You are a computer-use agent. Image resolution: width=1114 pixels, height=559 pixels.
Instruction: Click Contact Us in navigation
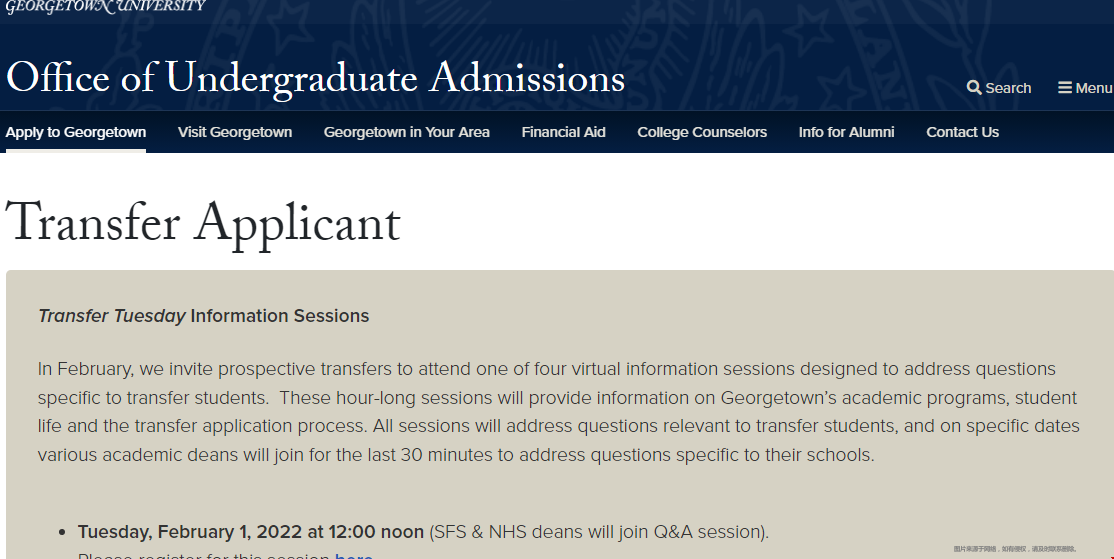tap(962, 132)
